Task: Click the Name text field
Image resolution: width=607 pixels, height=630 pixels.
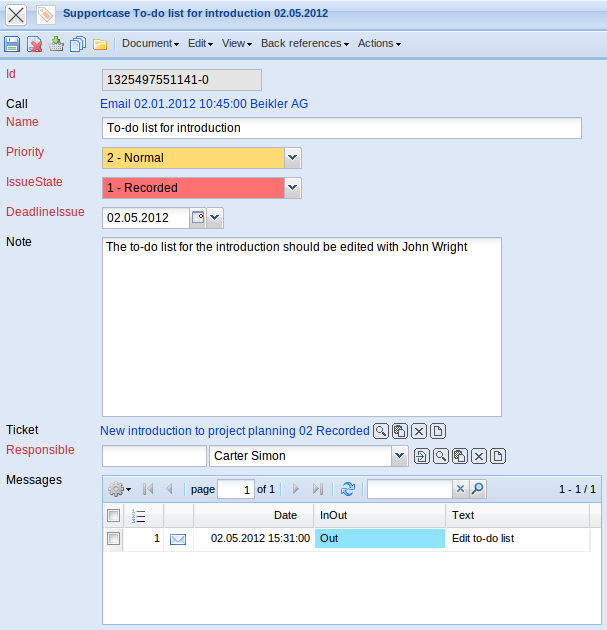Action: point(341,128)
